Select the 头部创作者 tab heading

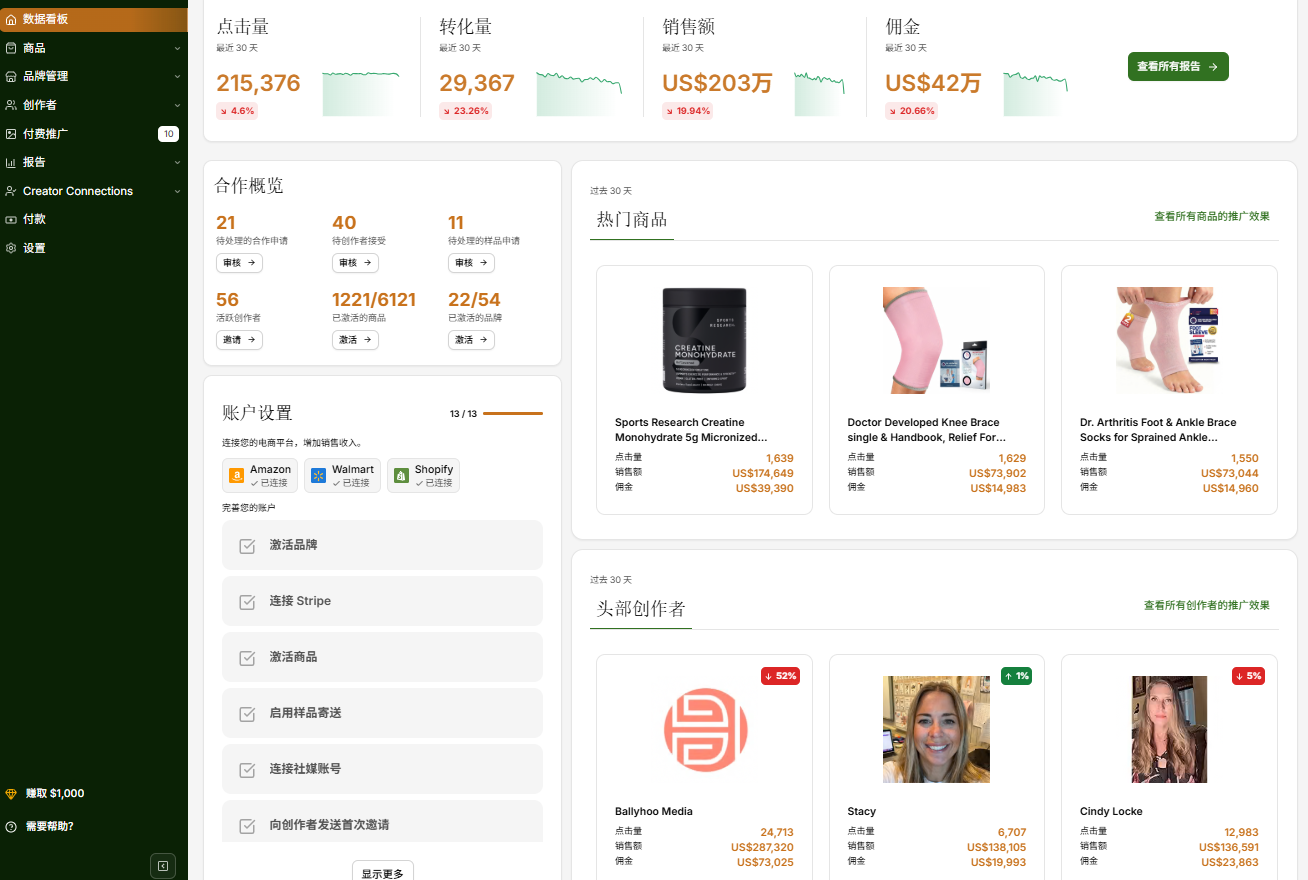(x=641, y=609)
